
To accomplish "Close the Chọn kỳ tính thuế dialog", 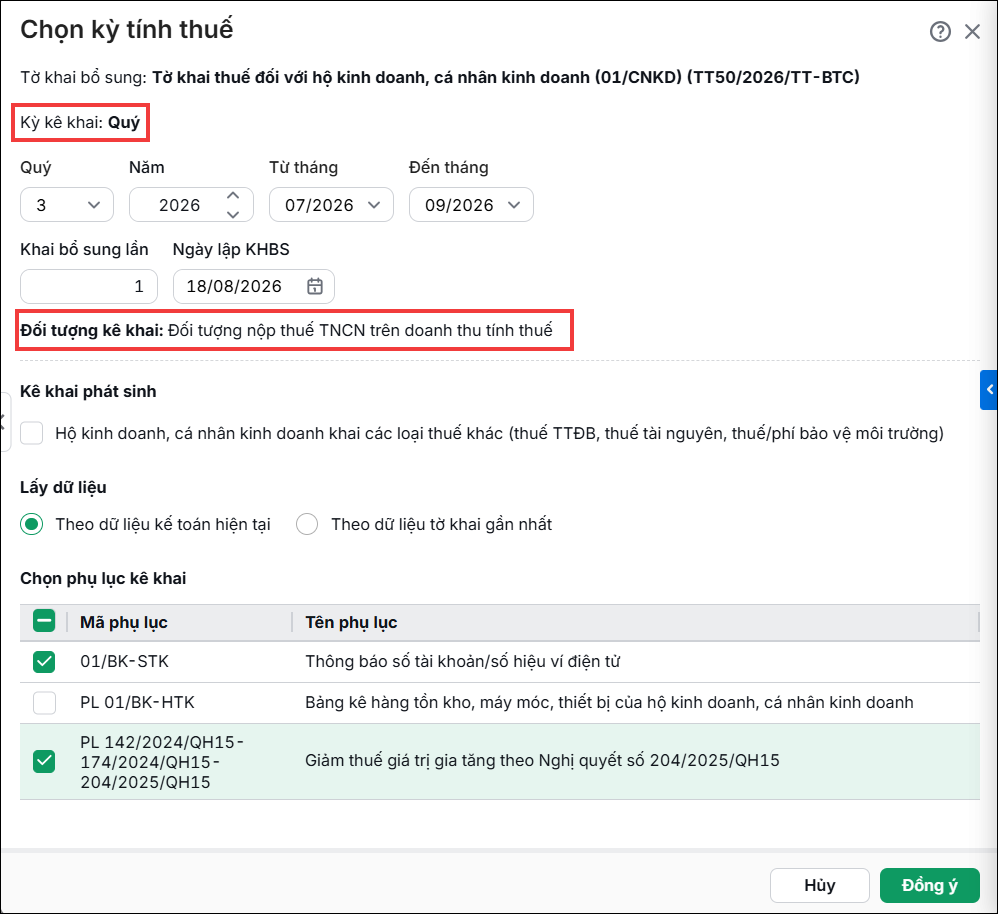I will (x=972, y=31).
